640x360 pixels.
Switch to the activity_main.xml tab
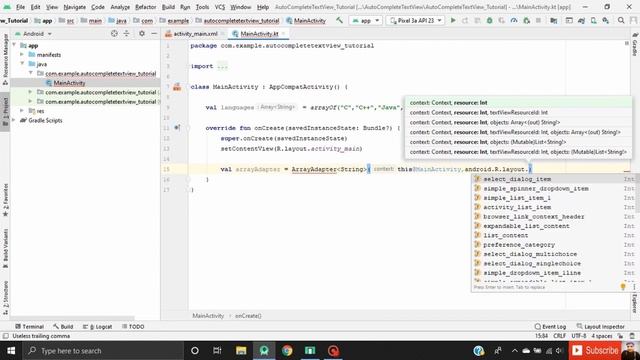click(x=195, y=34)
